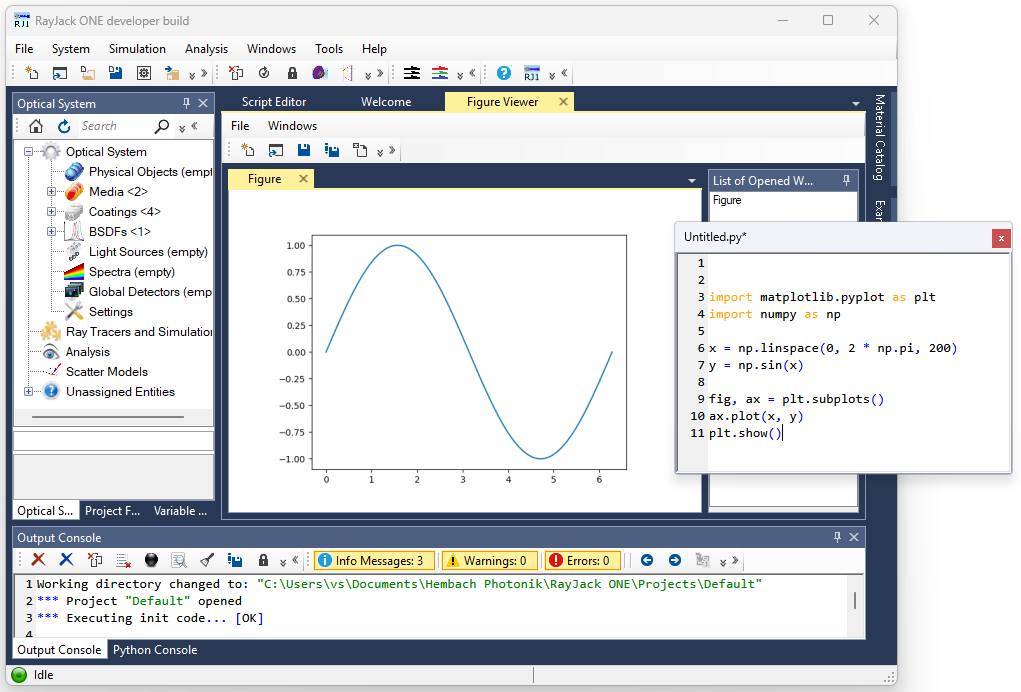Click the save-all icon in Figure Viewer toolbar
The width and height of the screenshot is (1021, 692).
pyautogui.click(x=332, y=150)
